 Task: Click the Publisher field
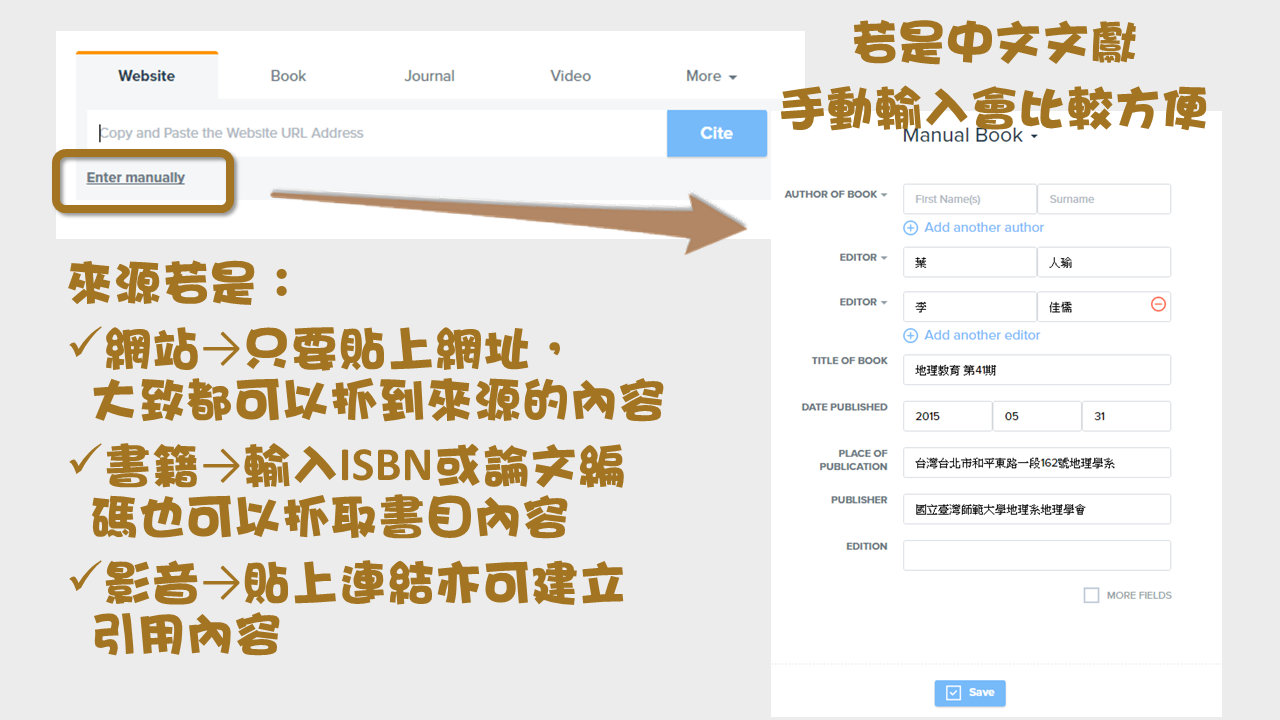(1037, 509)
